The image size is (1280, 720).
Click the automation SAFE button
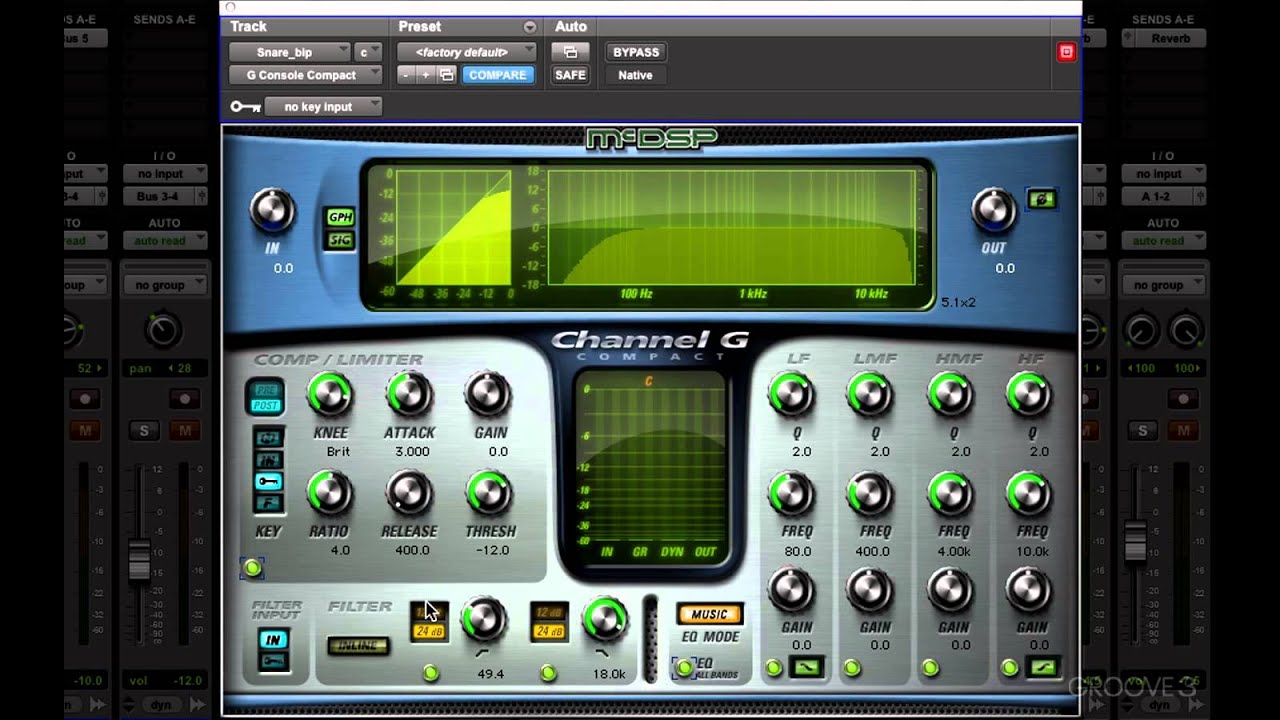click(570, 75)
